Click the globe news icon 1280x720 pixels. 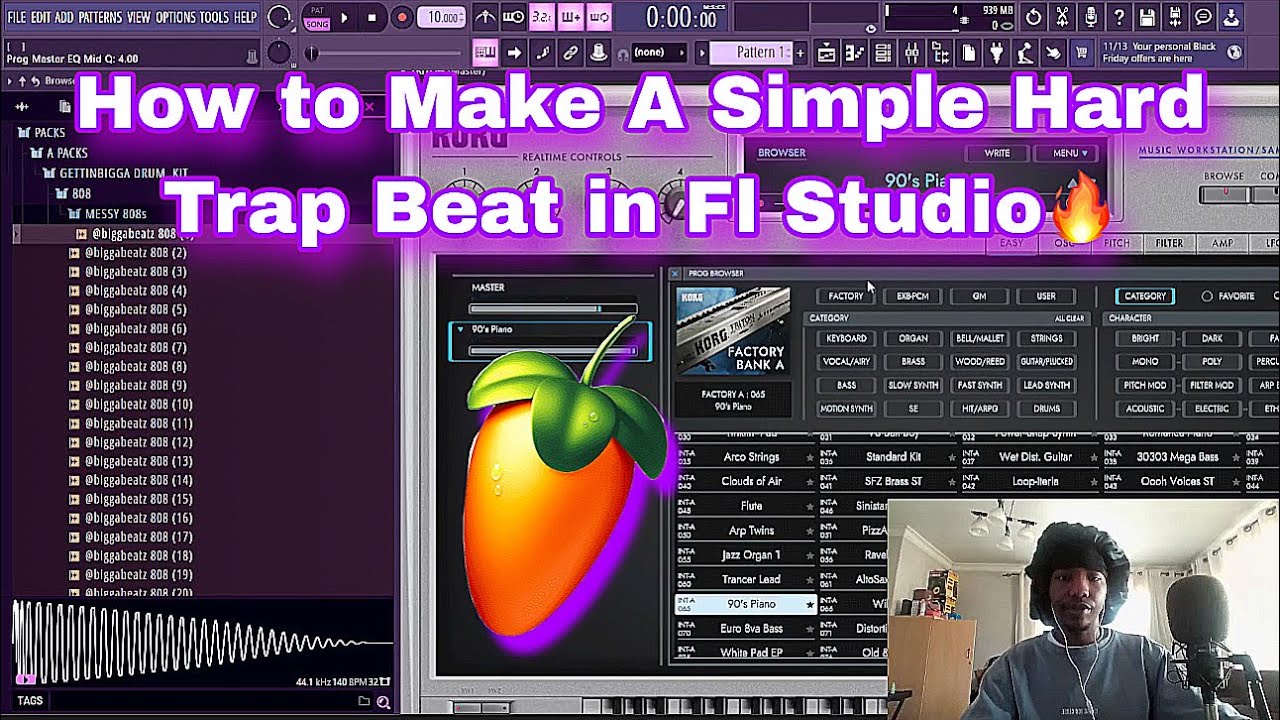(x=1236, y=52)
